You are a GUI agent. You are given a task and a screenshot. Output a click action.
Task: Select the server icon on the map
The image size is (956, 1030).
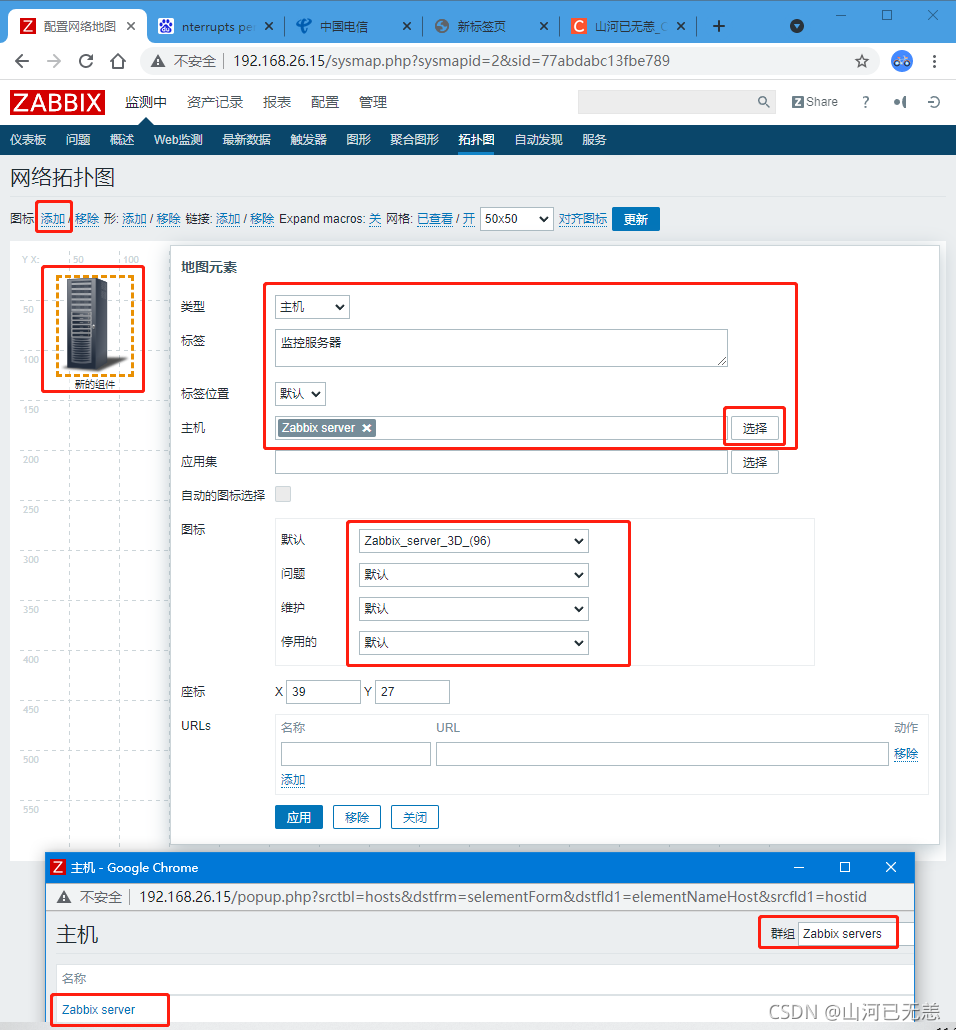pyautogui.click(x=94, y=325)
